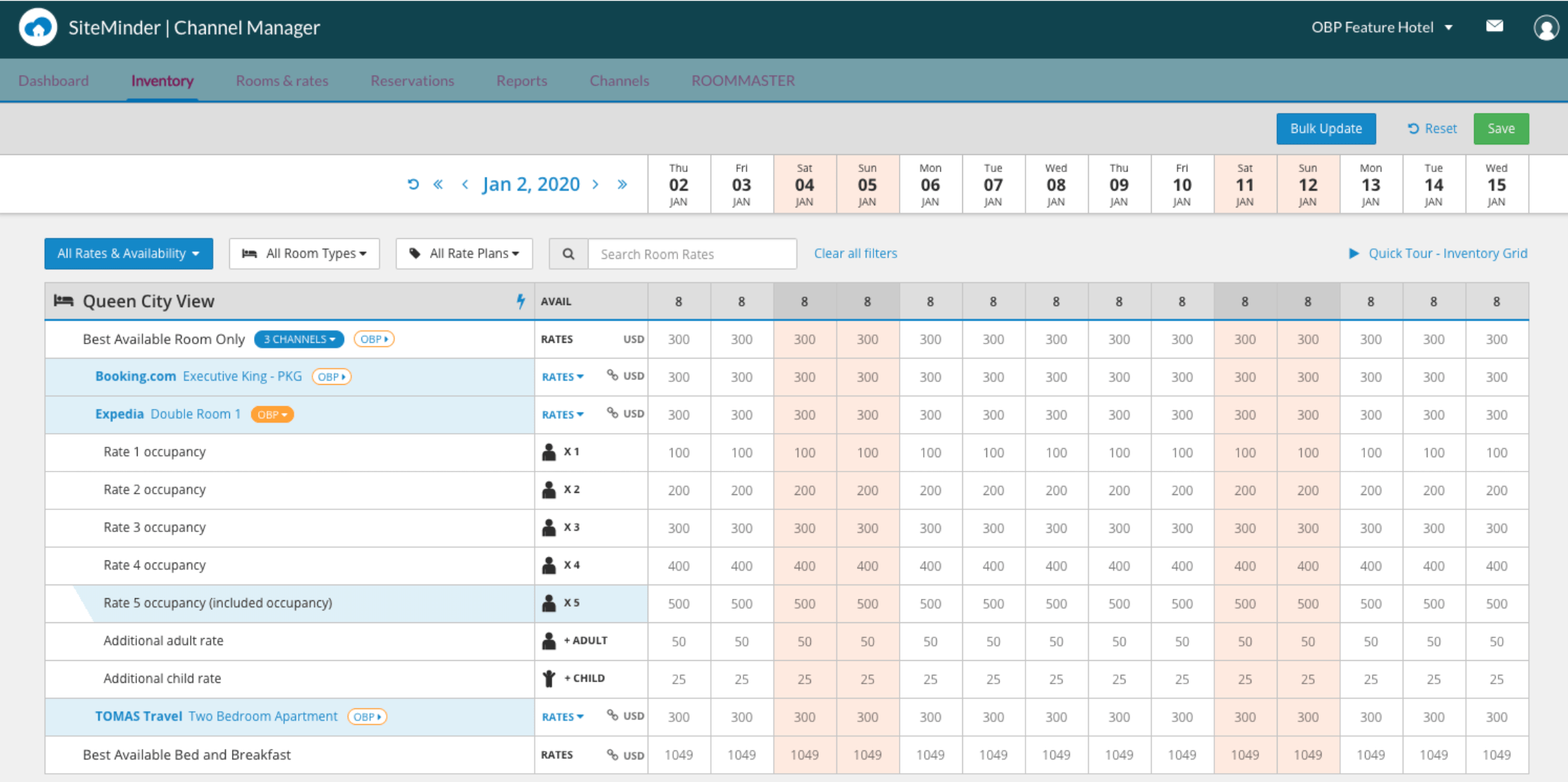Select the Sat 04 Jan column header
Image resolution: width=1568 pixels, height=782 pixels.
[x=805, y=184]
